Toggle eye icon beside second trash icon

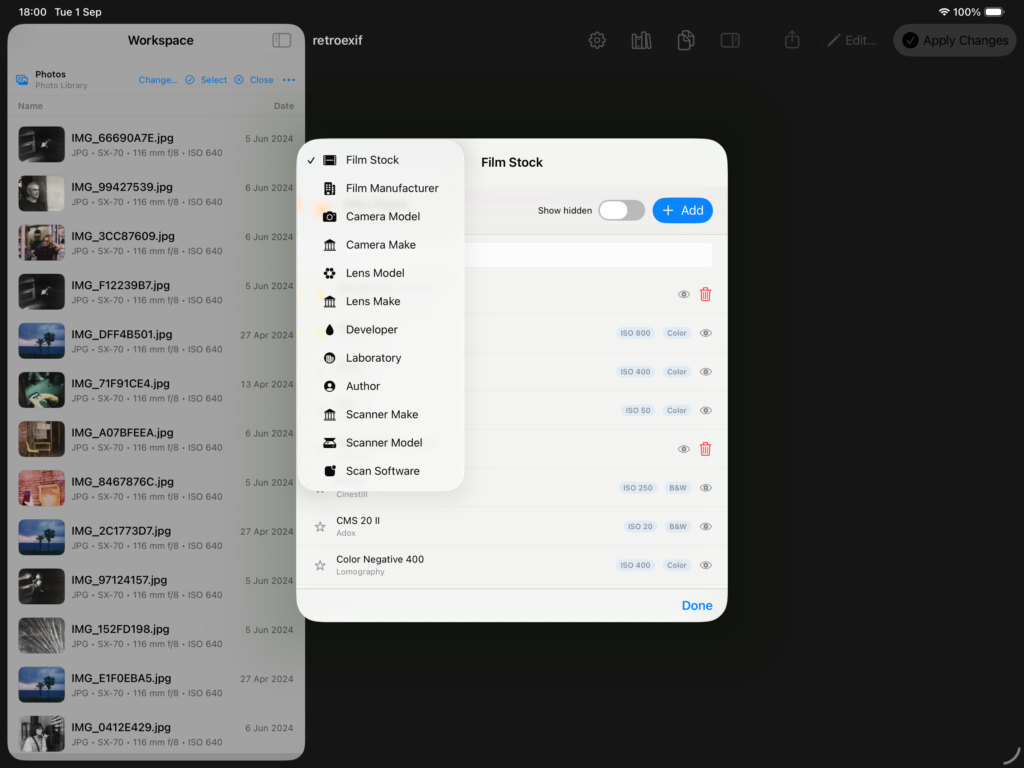[684, 449]
